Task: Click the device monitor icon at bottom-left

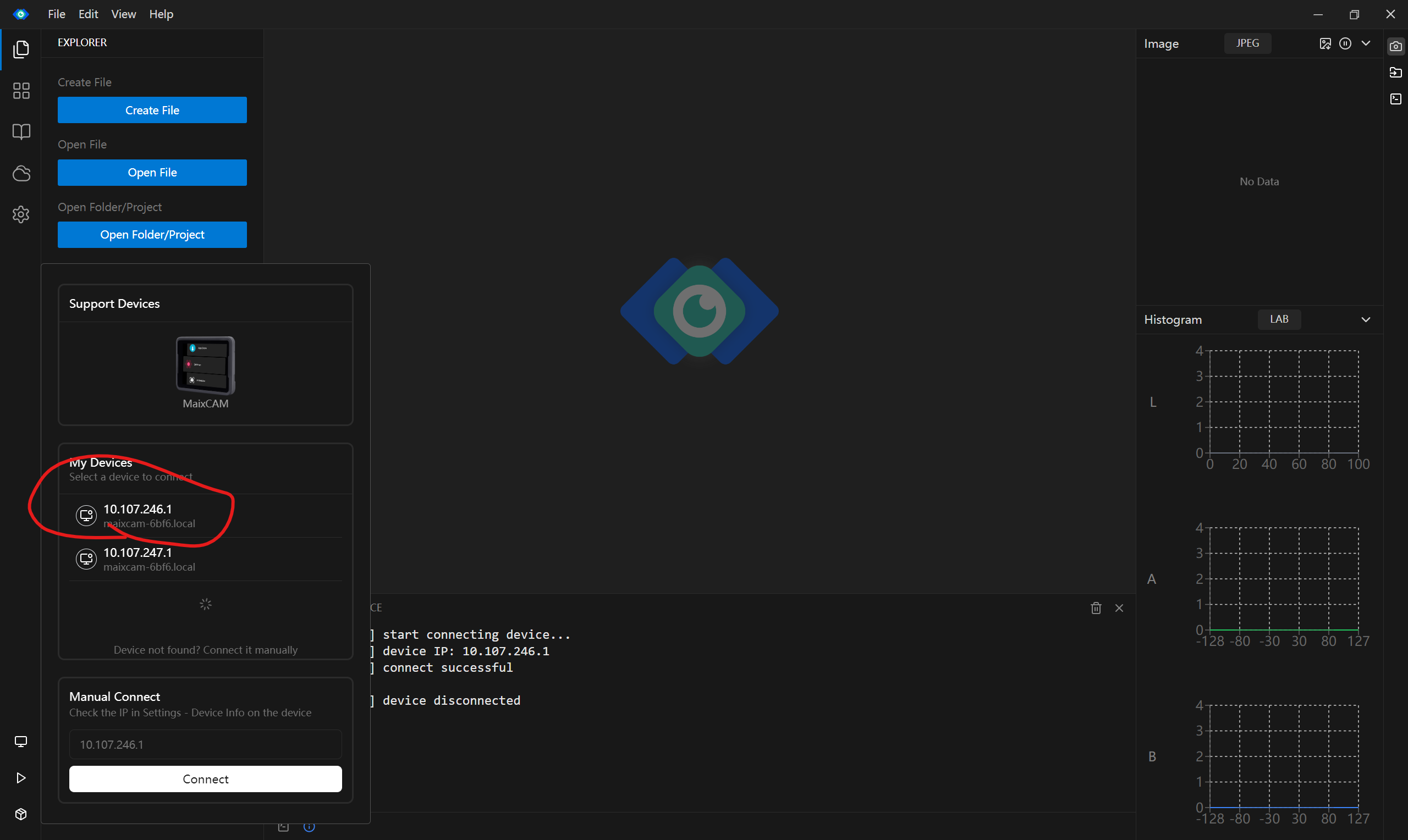Action: tap(21, 742)
